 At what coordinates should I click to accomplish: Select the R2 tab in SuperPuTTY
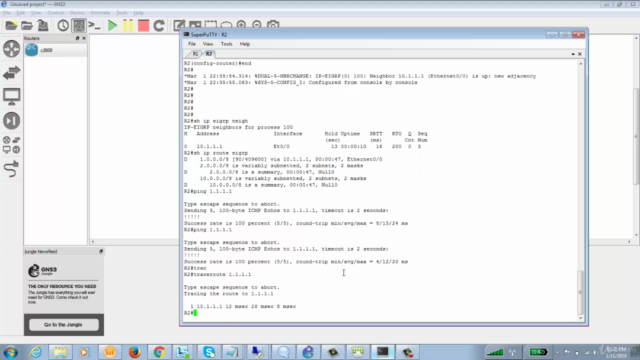click(x=209, y=54)
